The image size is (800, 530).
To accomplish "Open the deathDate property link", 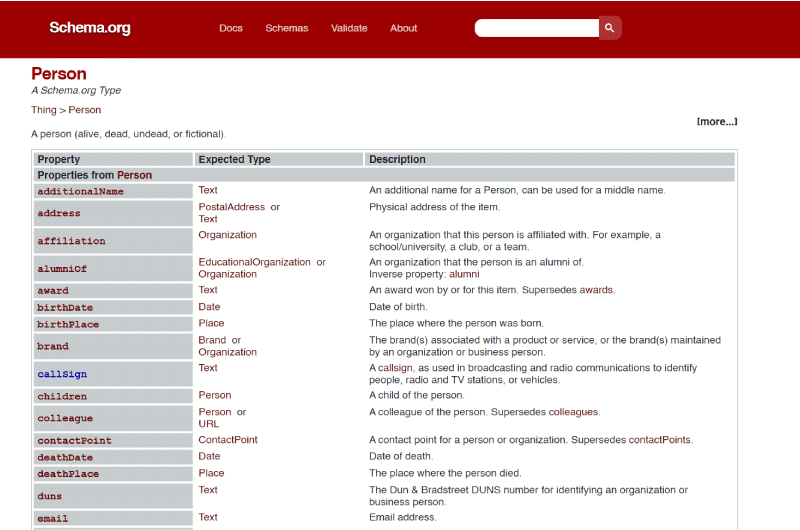I will (x=65, y=458).
